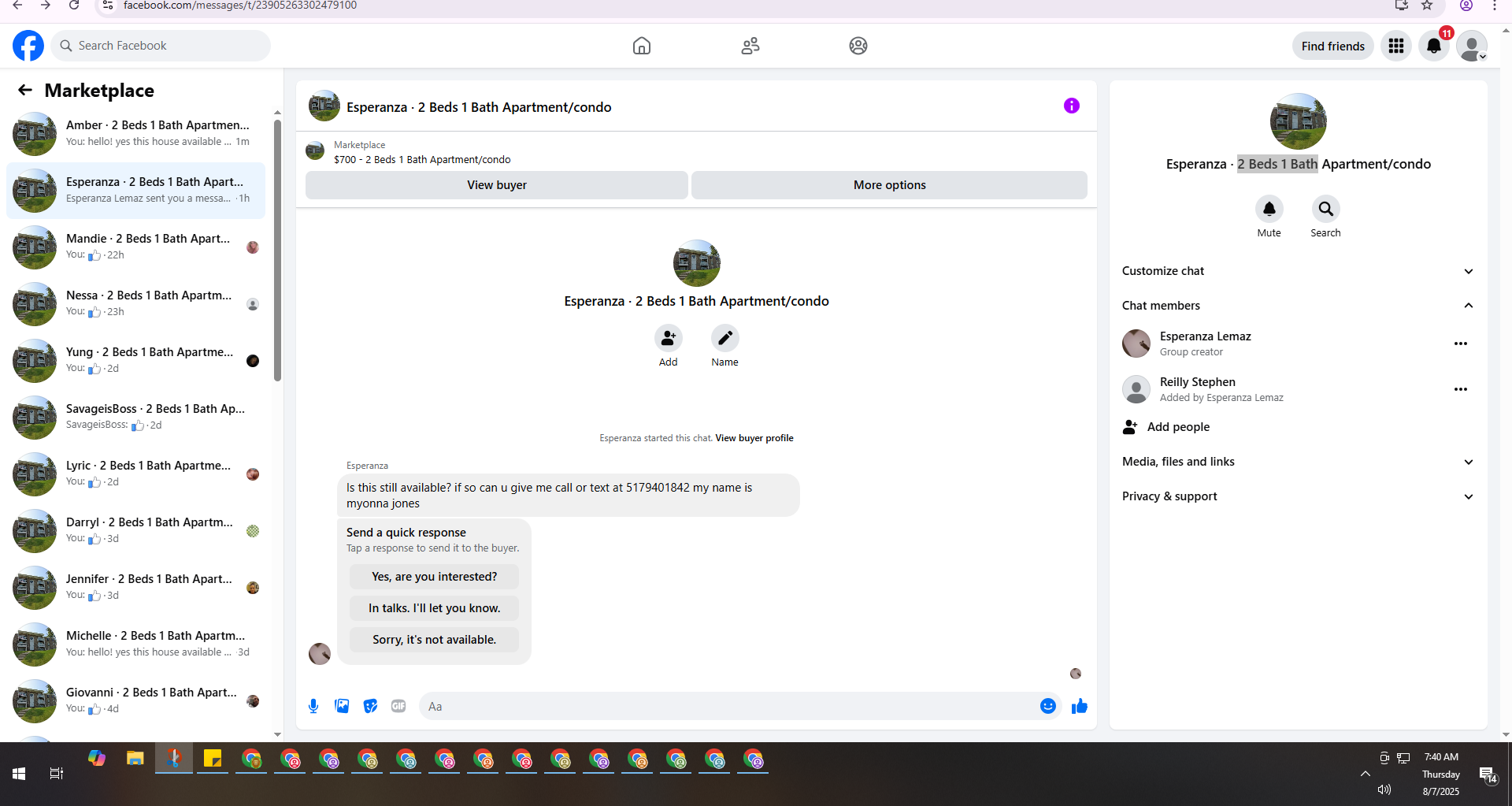1512x806 pixels.
Task: Go back from Marketplace with the arrow
Action: coord(25,90)
